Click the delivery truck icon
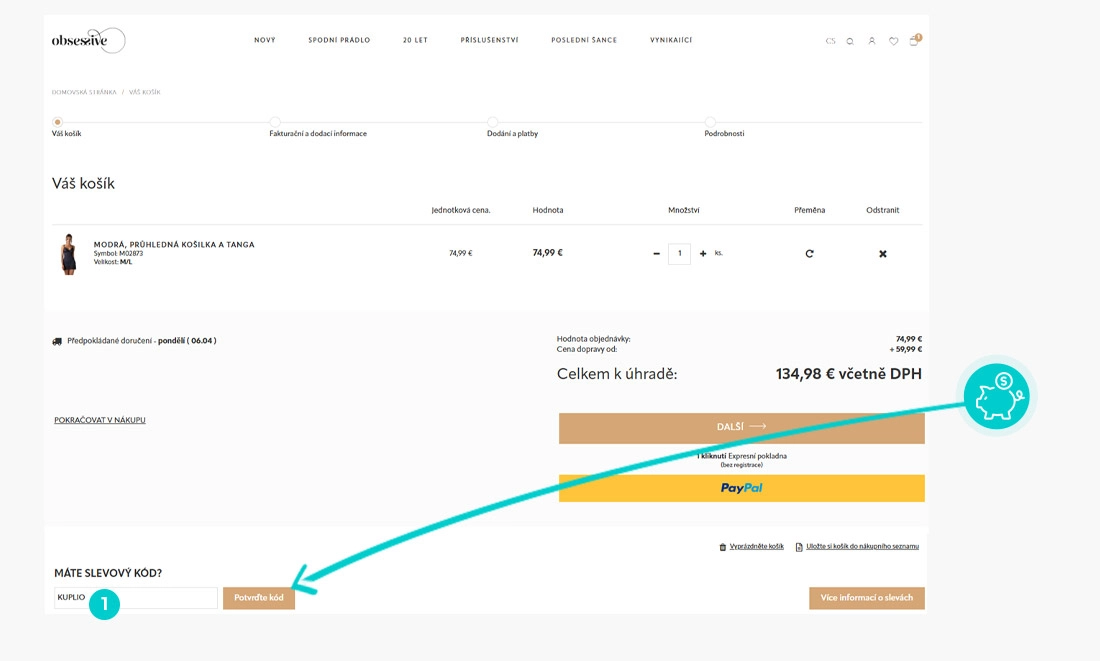This screenshot has width=1100, height=661. coord(57,341)
